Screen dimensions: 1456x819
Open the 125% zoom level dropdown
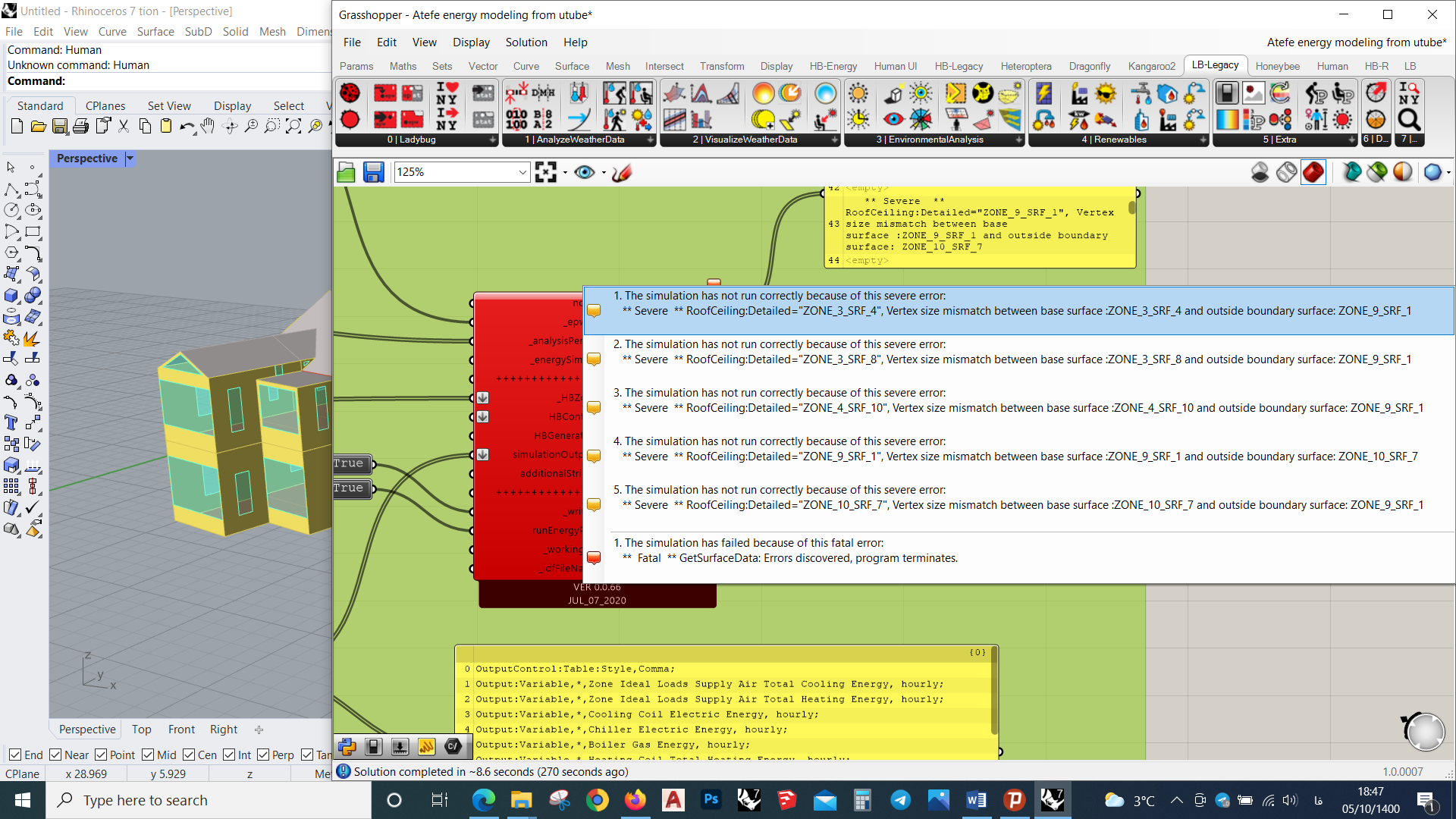point(522,172)
